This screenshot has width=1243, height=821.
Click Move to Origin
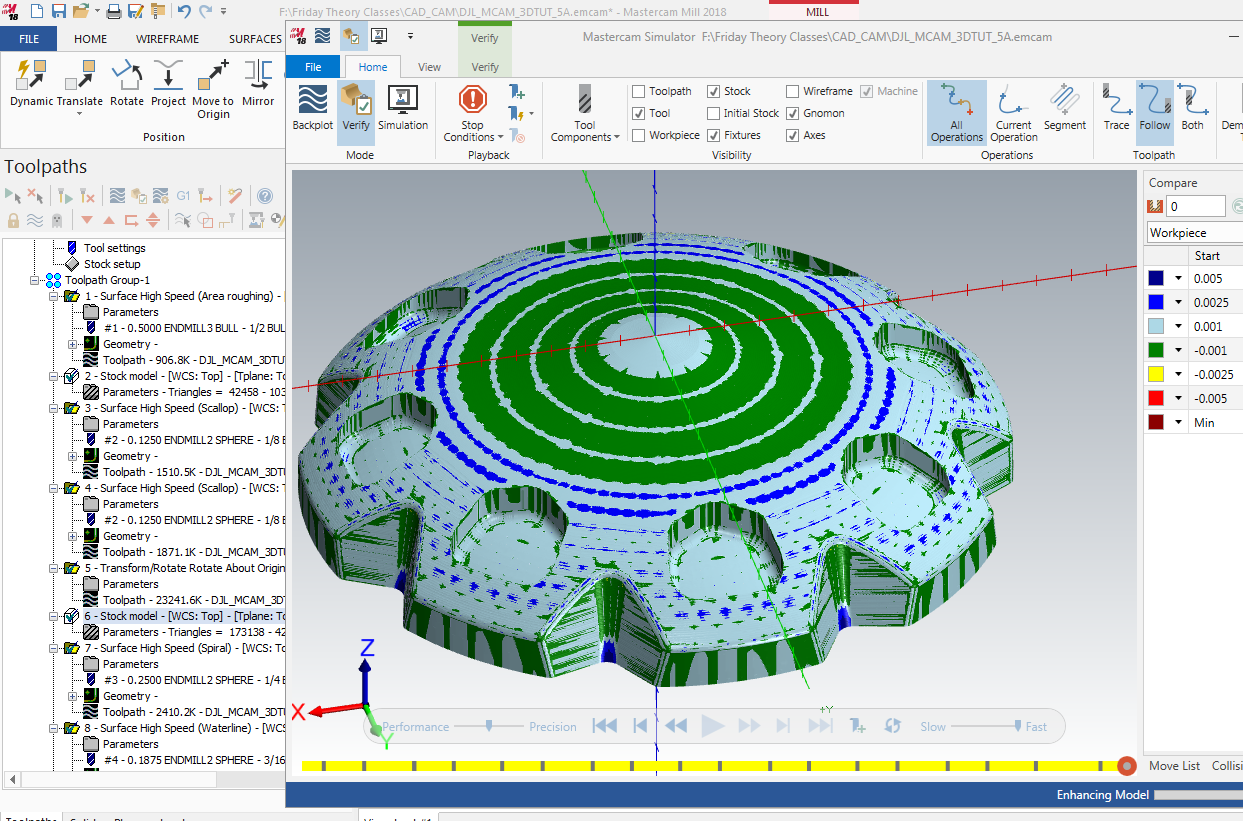coord(213,90)
